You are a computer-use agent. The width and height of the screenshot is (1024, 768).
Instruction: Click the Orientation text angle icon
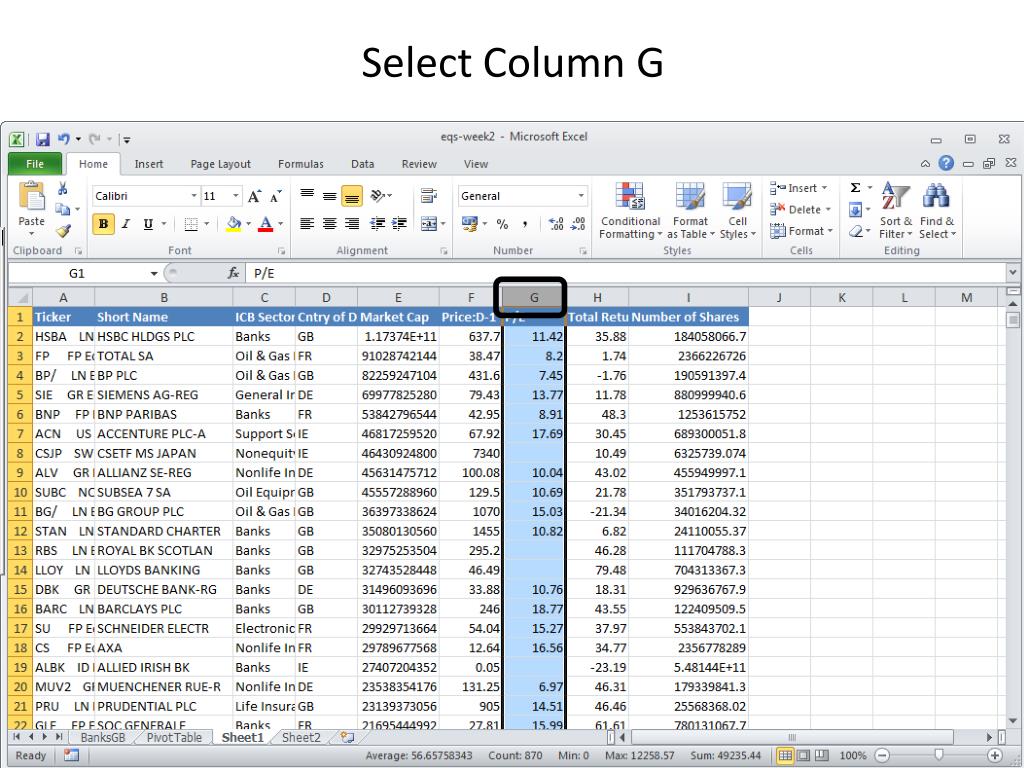[378, 195]
